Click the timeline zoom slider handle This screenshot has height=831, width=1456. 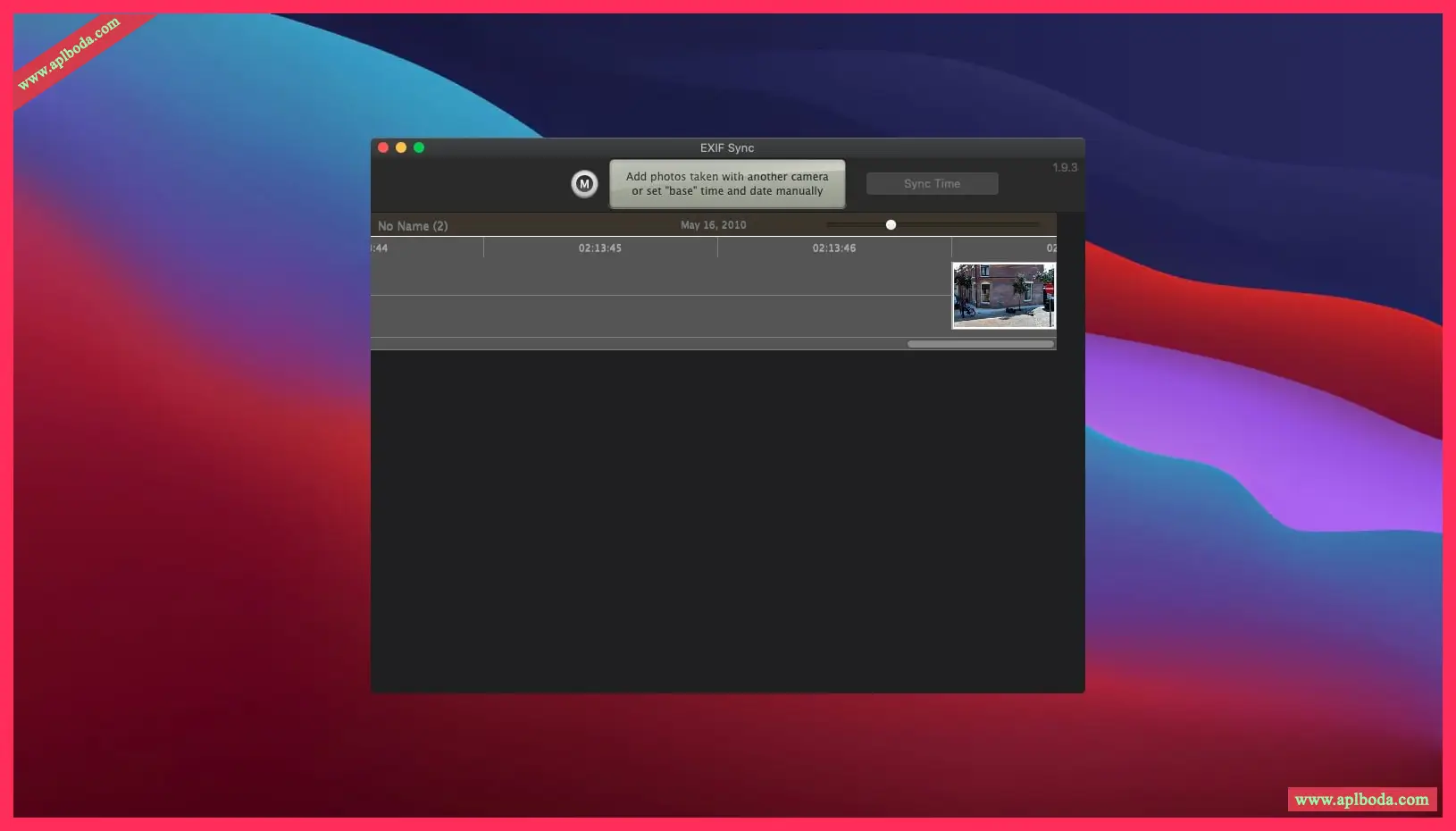[891, 225]
